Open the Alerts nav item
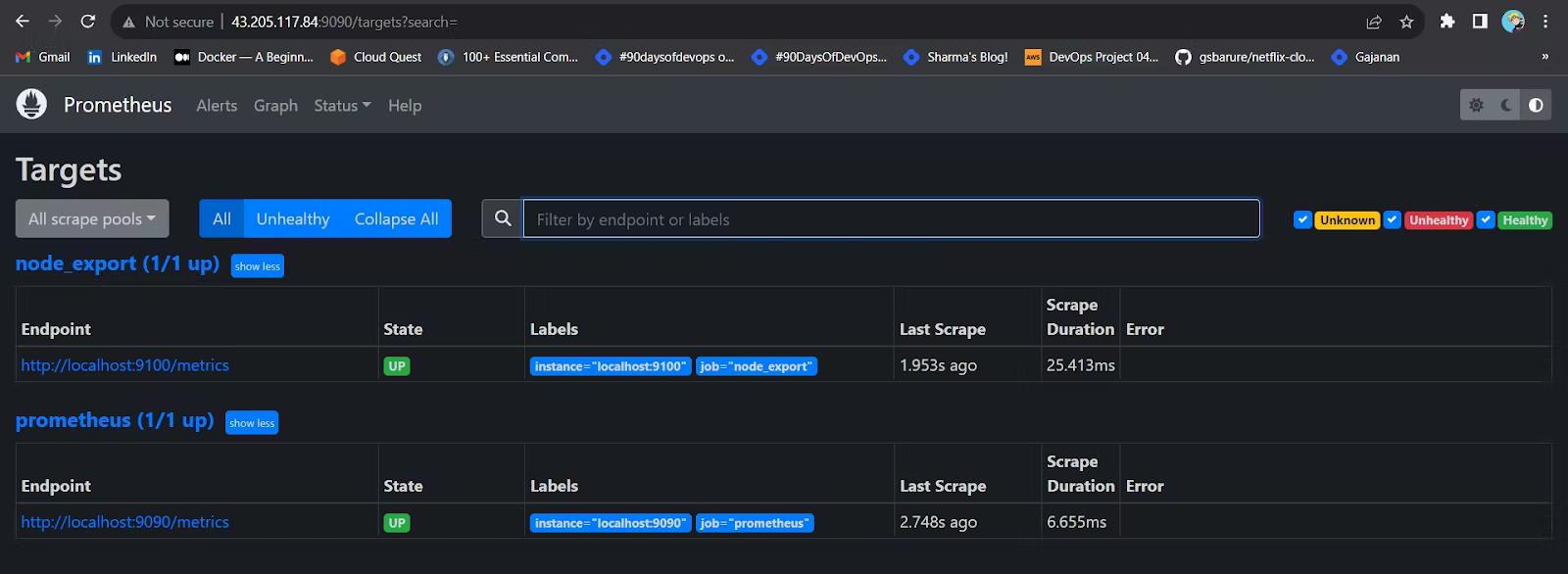 (x=217, y=105)
